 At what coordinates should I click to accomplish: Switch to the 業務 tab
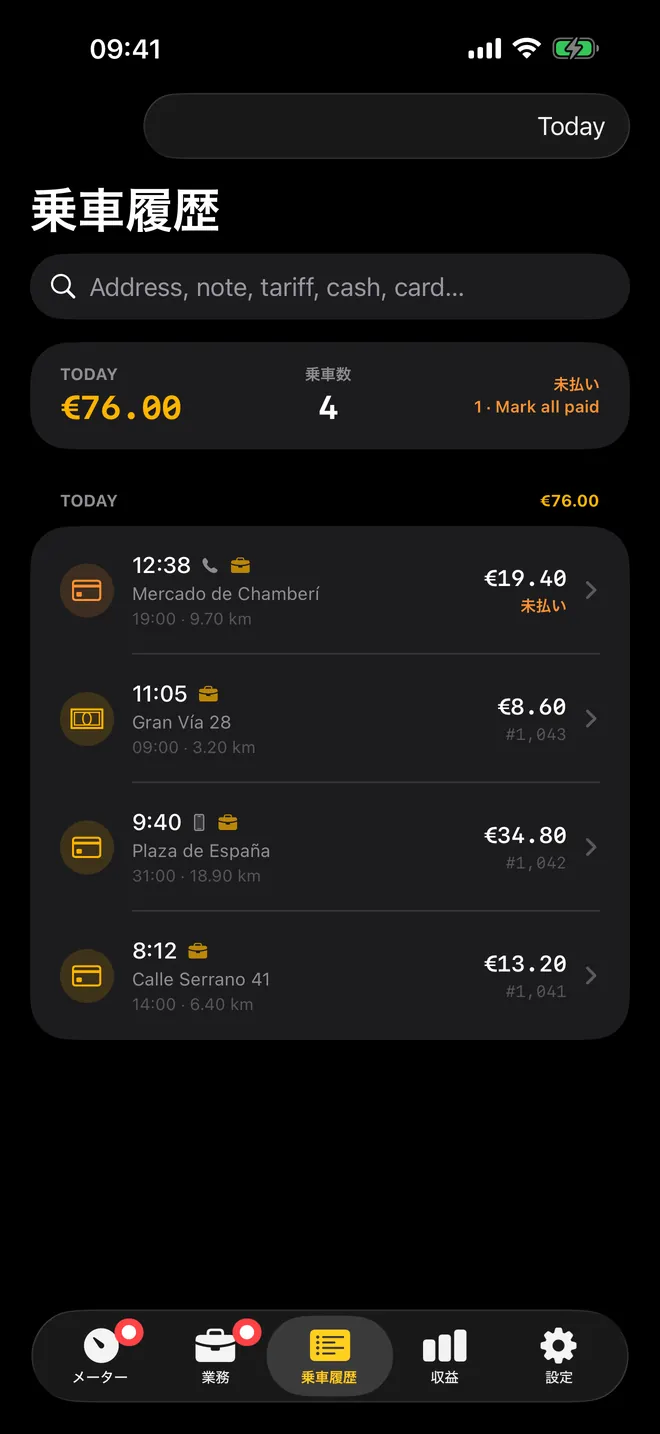coord(215,1356)
